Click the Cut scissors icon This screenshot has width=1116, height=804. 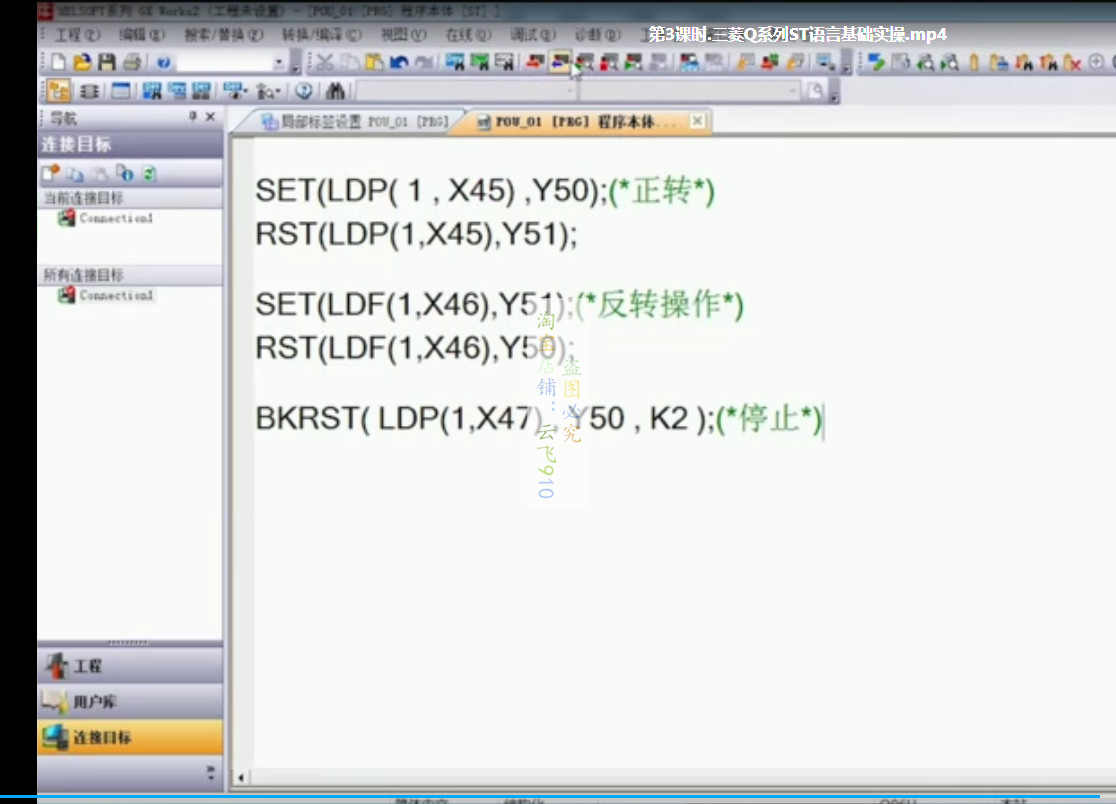click(325, 63)
